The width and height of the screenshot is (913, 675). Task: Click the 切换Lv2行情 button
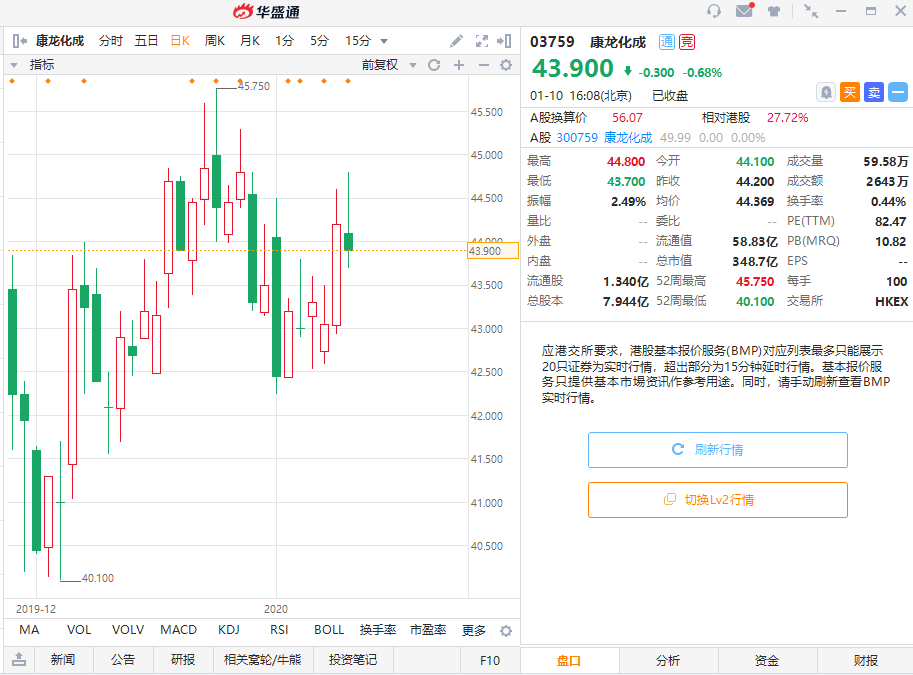718,500
